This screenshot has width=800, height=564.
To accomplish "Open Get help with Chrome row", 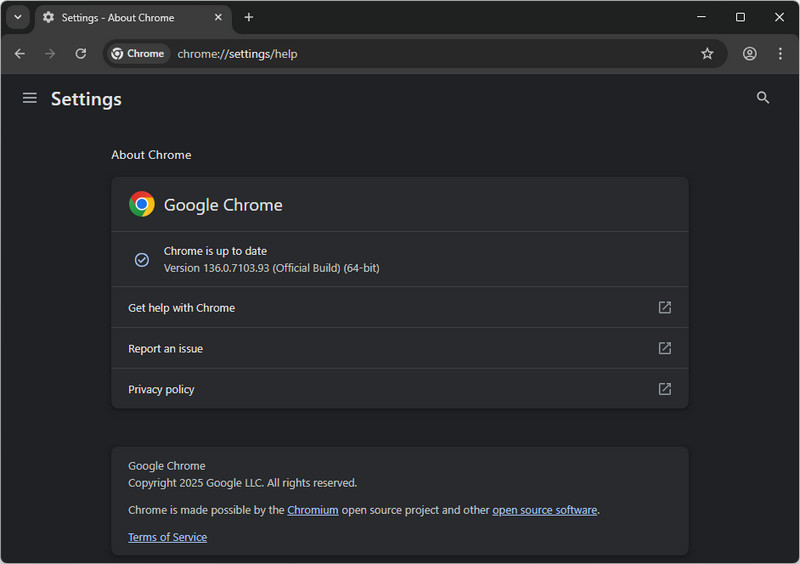I will pyautogui.click(x=400, y=307).
